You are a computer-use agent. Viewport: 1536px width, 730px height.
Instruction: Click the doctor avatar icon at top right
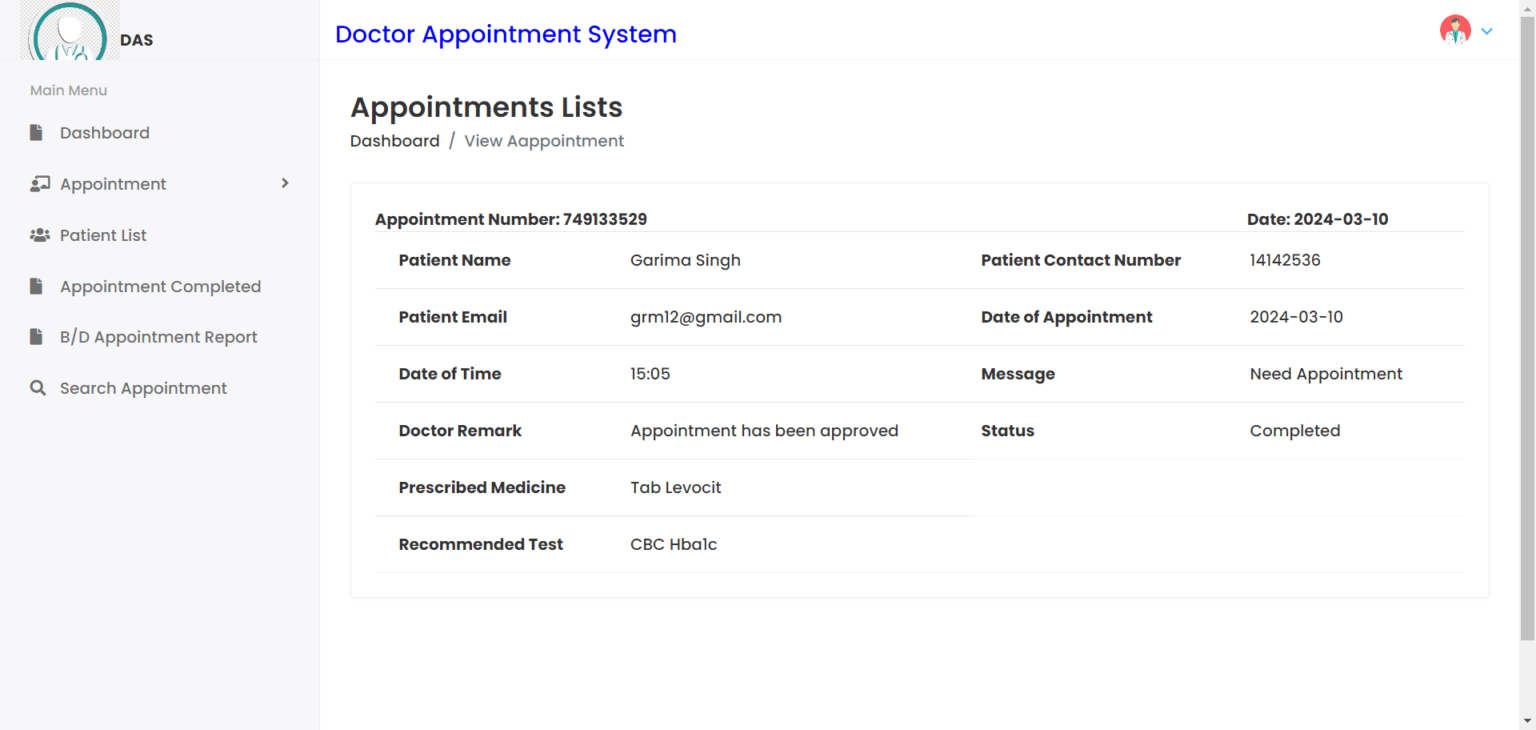point(1454,29)
